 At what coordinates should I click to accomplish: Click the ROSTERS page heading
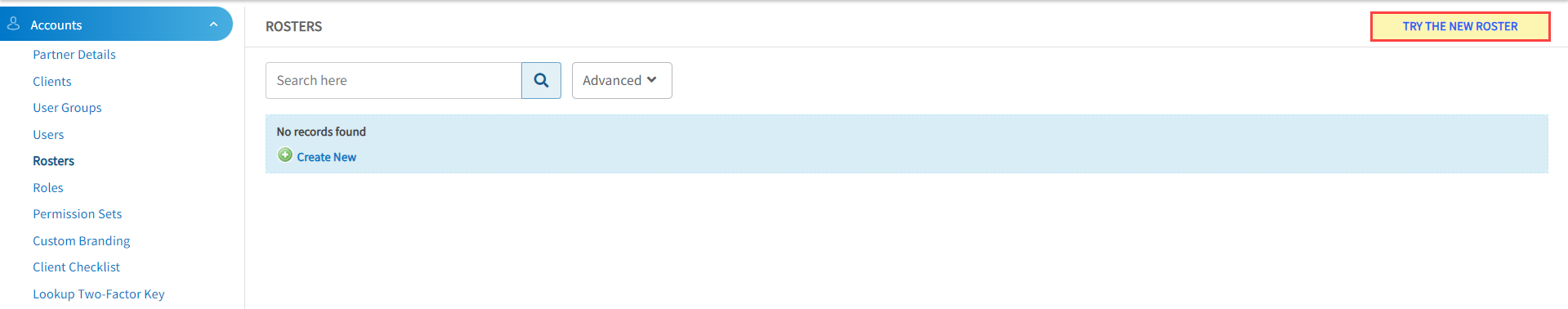[x=294, y=26]
